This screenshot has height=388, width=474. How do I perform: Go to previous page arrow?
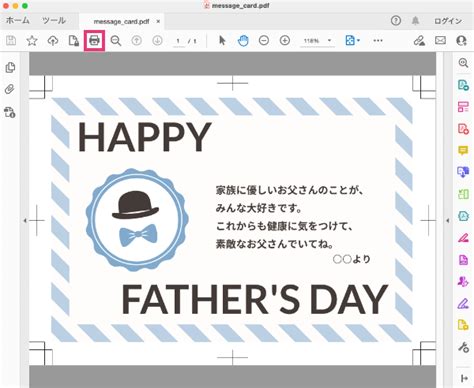(x=136, y=41)
